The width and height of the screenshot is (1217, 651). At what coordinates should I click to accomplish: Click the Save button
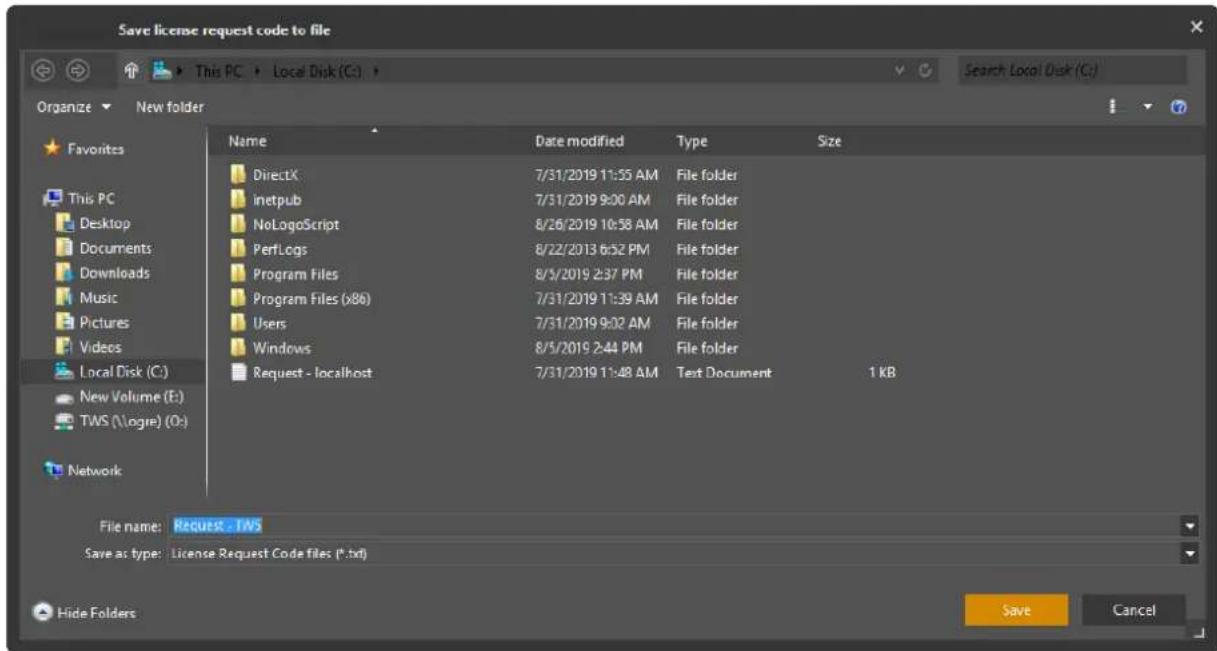pos(1016,610)
